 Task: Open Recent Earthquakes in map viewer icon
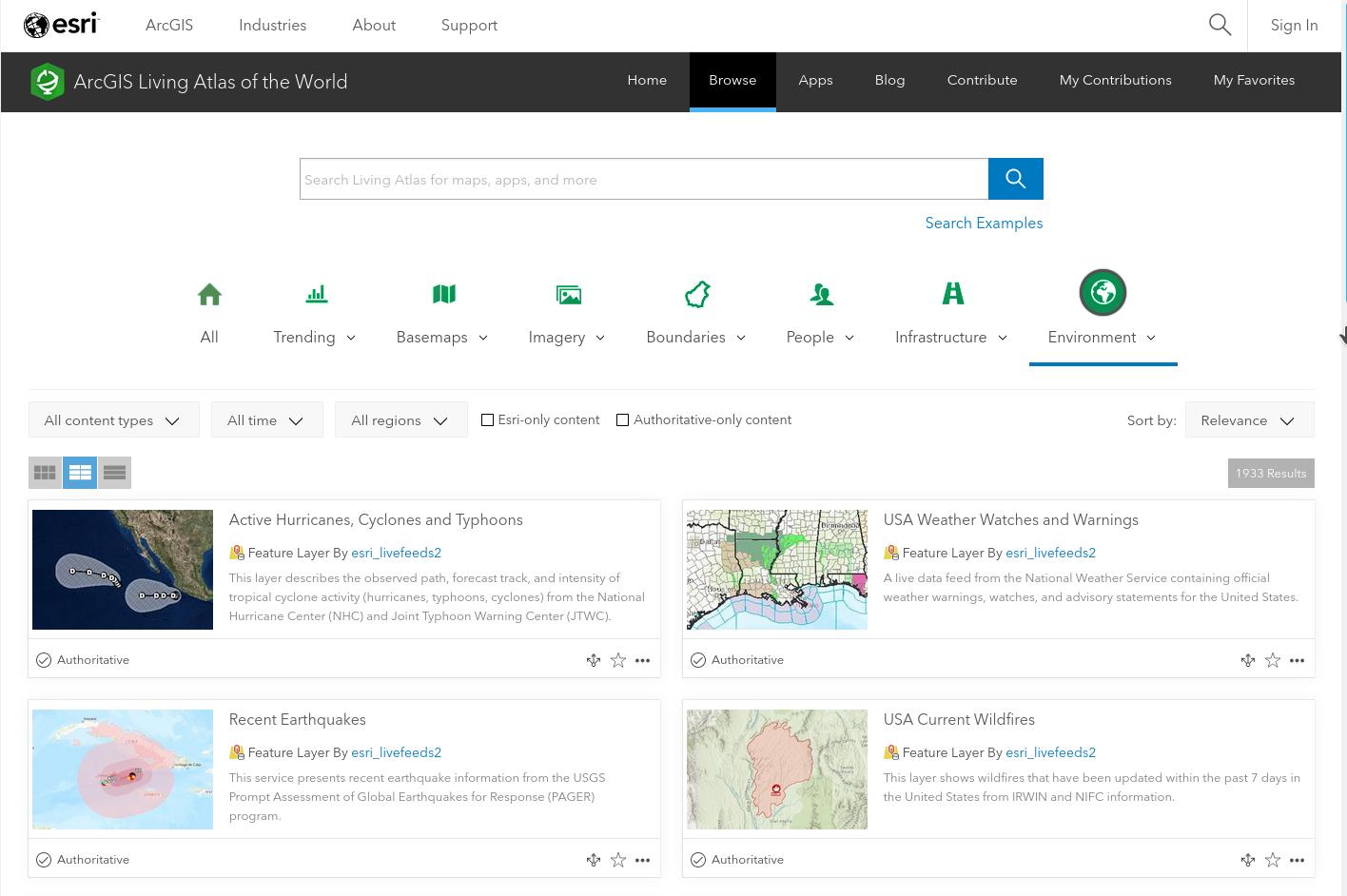[594, 860]
